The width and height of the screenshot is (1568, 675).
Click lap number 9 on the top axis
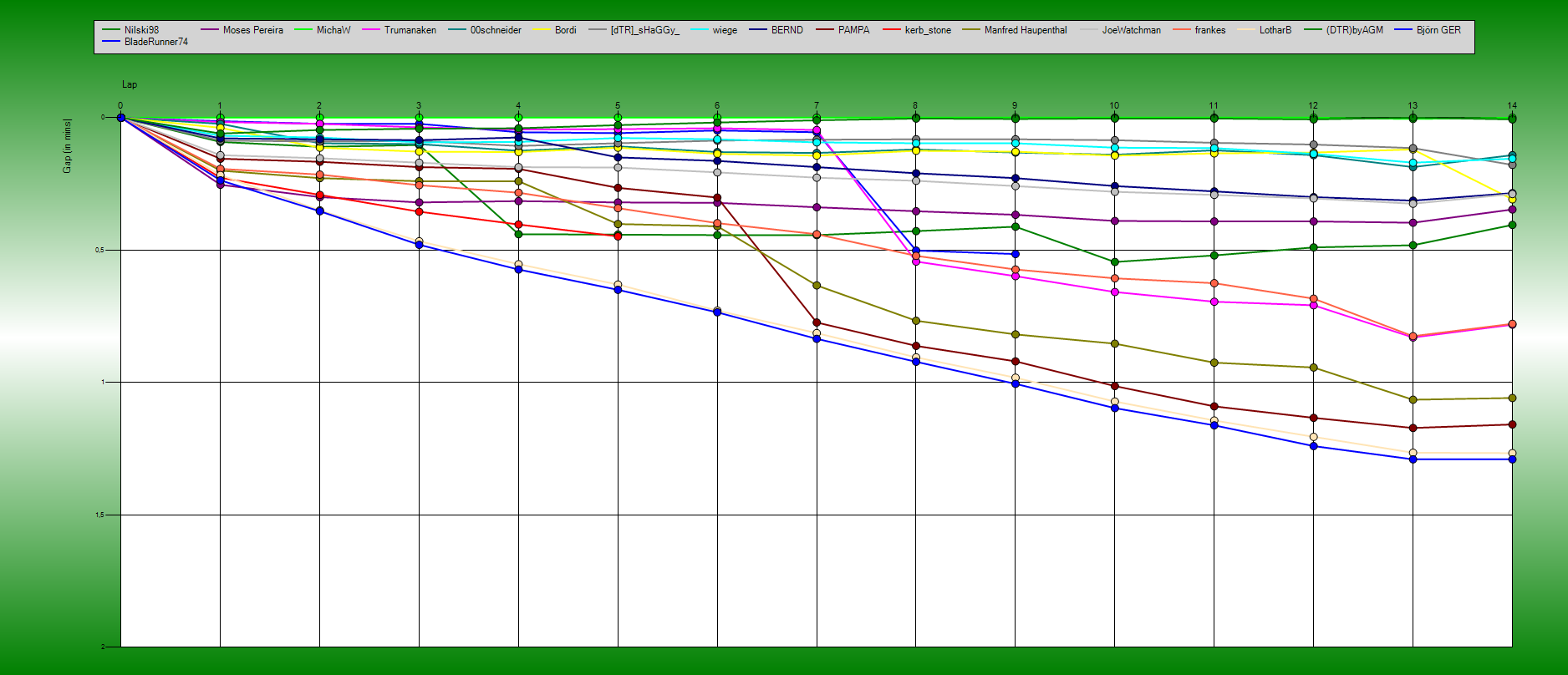pyautogui.click(x=1015, y=106)
